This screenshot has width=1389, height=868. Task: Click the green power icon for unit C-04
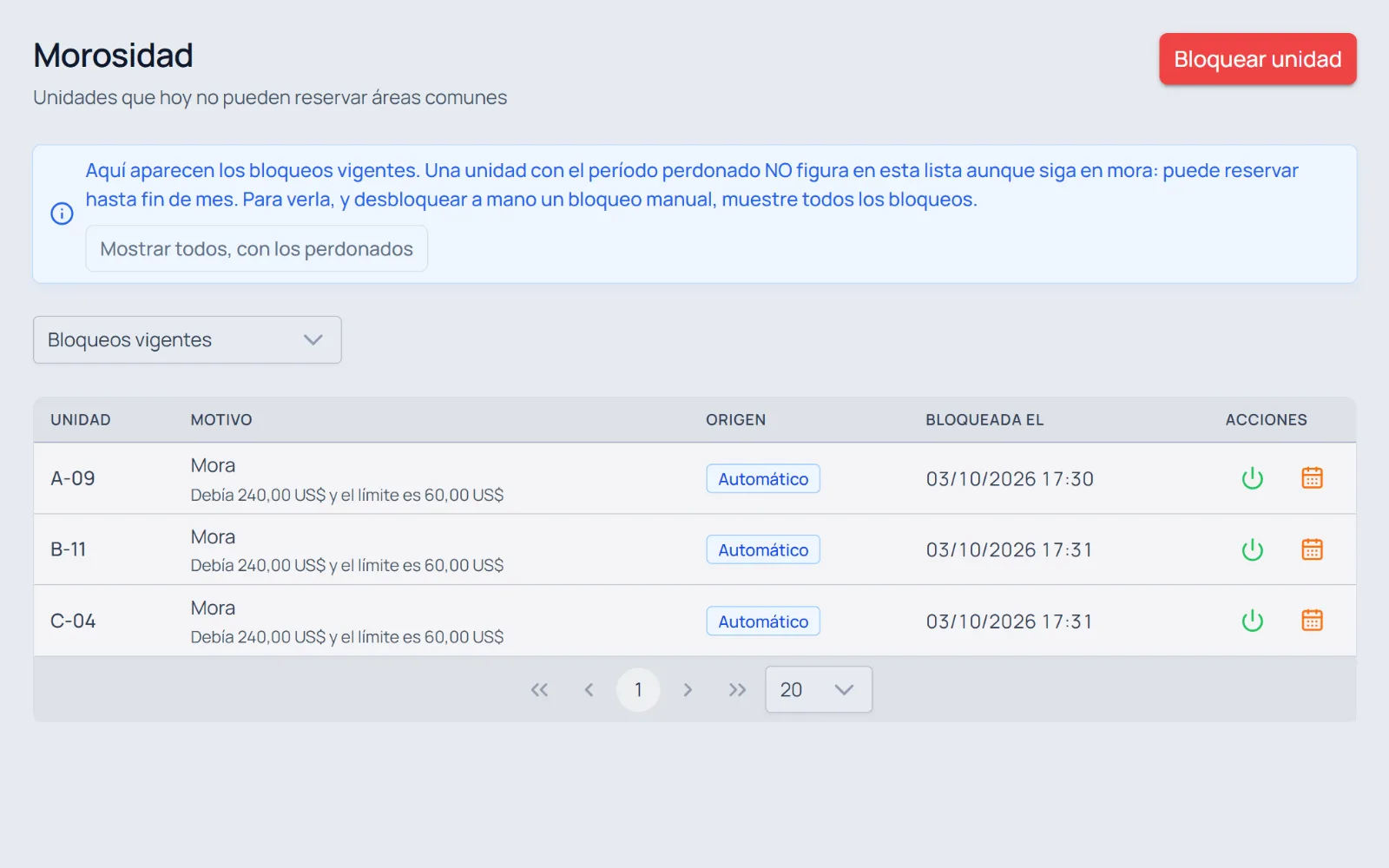(x=1252, y=621)
